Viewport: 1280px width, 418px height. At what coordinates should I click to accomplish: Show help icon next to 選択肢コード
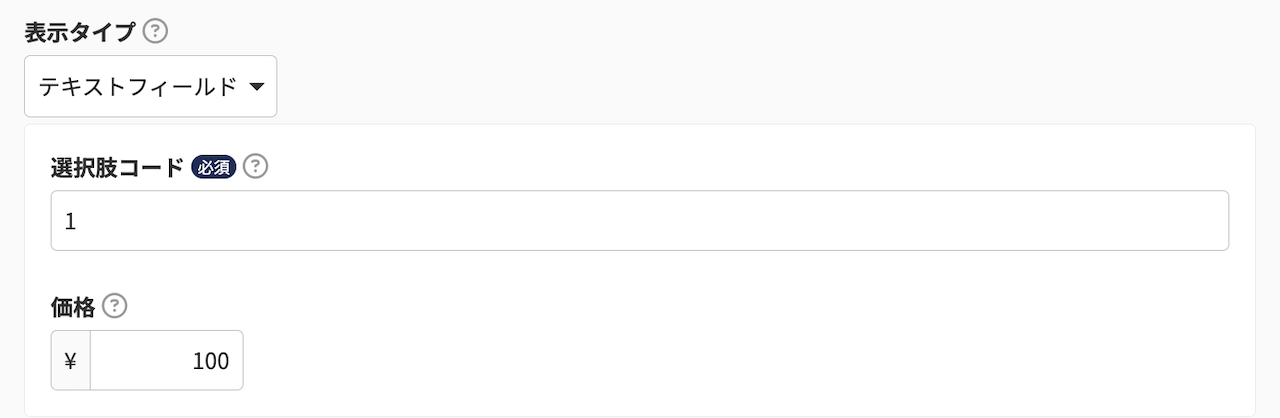point(256,167)
